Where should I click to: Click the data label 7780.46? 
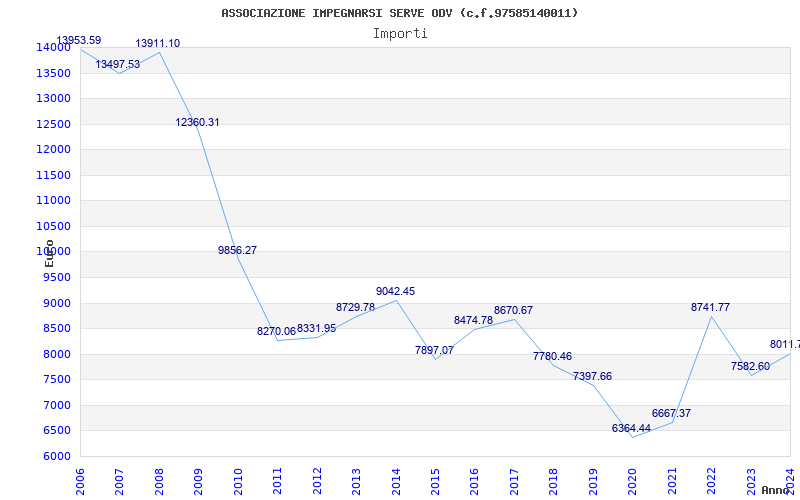point(553,356)
